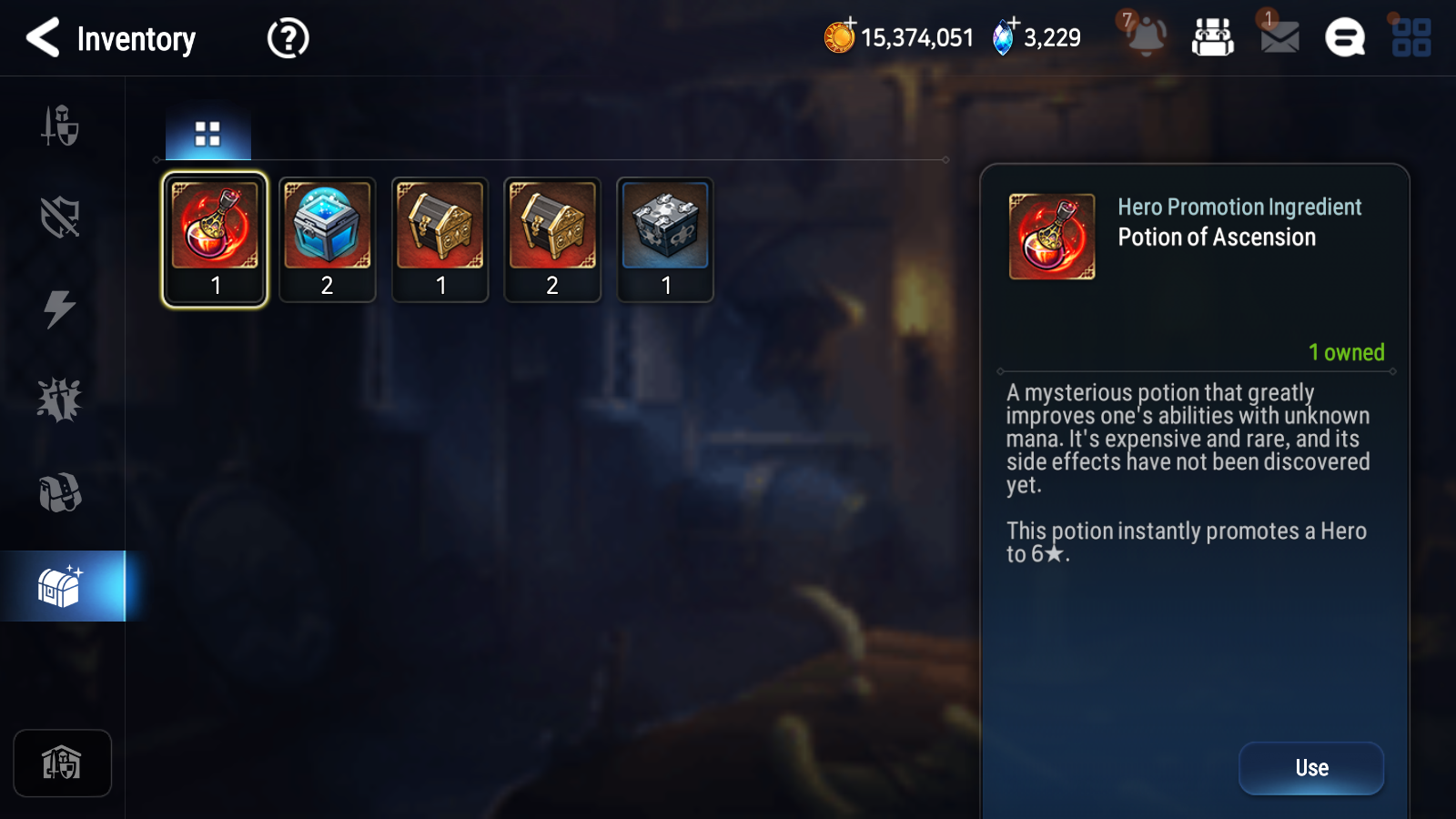Open the main menu grid icon
The height and width of the screenshot is (819, 1456).
click(1411, 37)
